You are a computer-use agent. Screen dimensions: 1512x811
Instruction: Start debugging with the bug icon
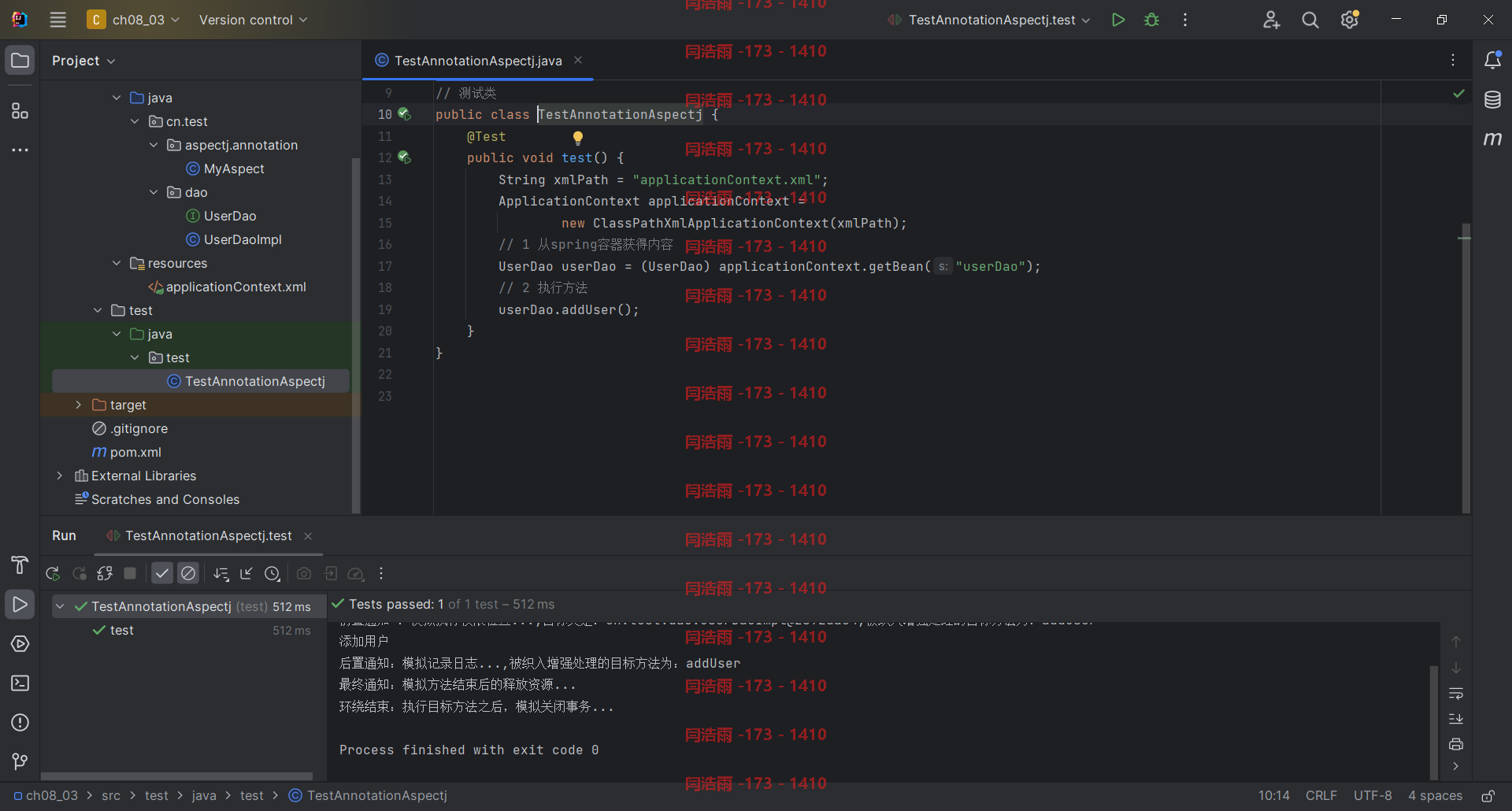click(x=1151, y=20)
